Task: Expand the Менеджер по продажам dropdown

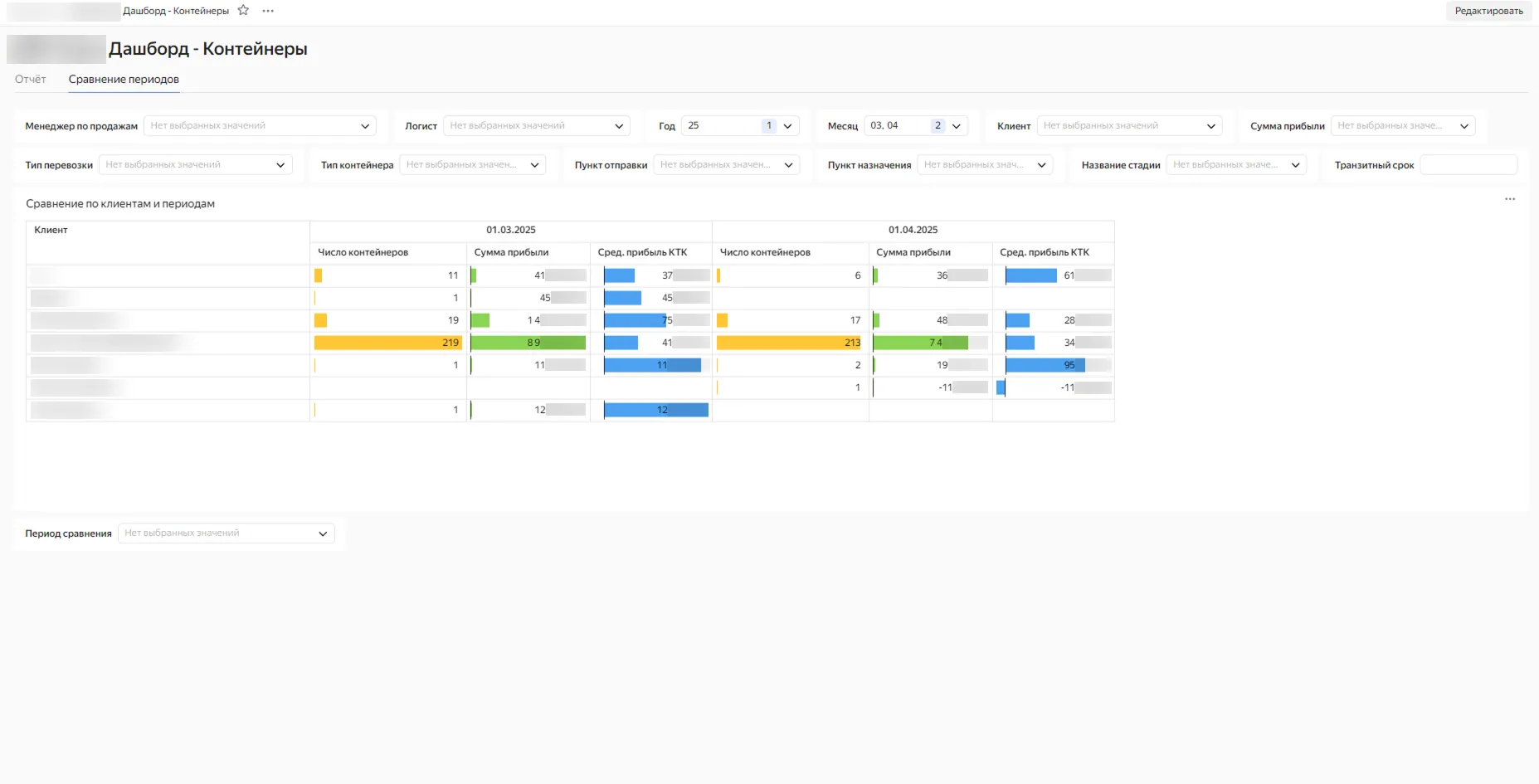Action: tap(260, 126)
